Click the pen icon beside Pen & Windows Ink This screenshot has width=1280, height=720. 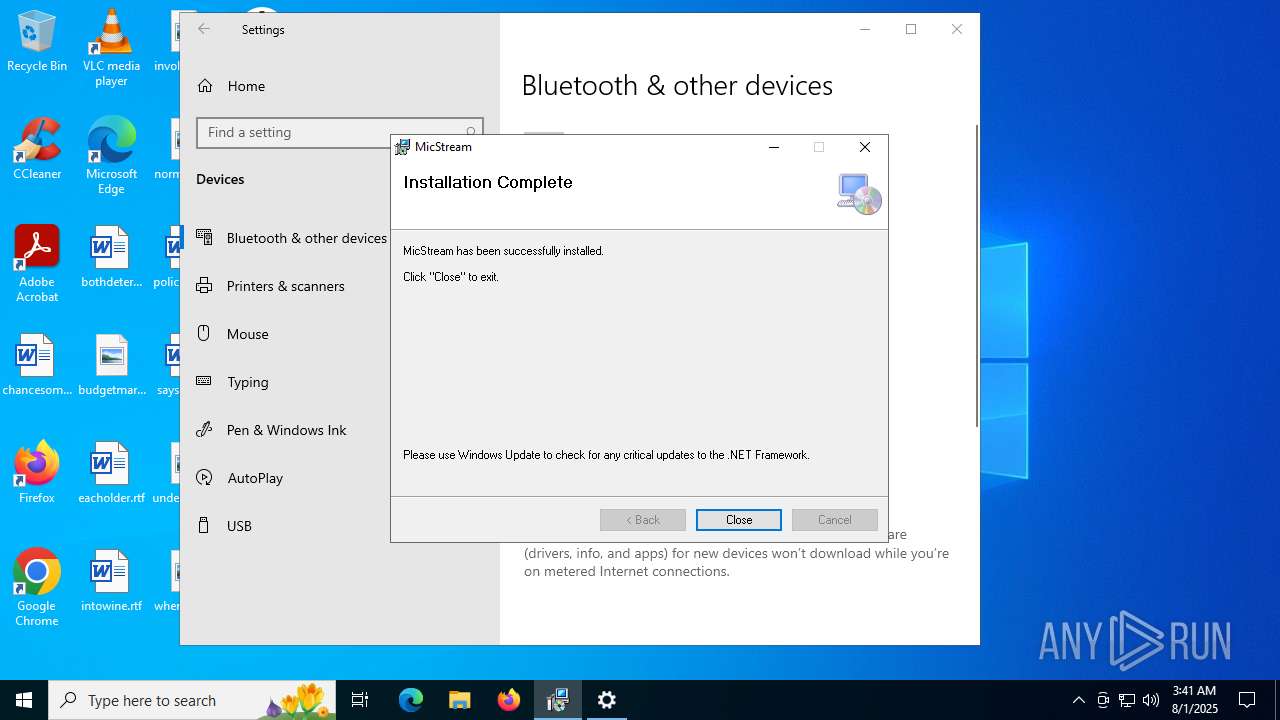point(204,429)
